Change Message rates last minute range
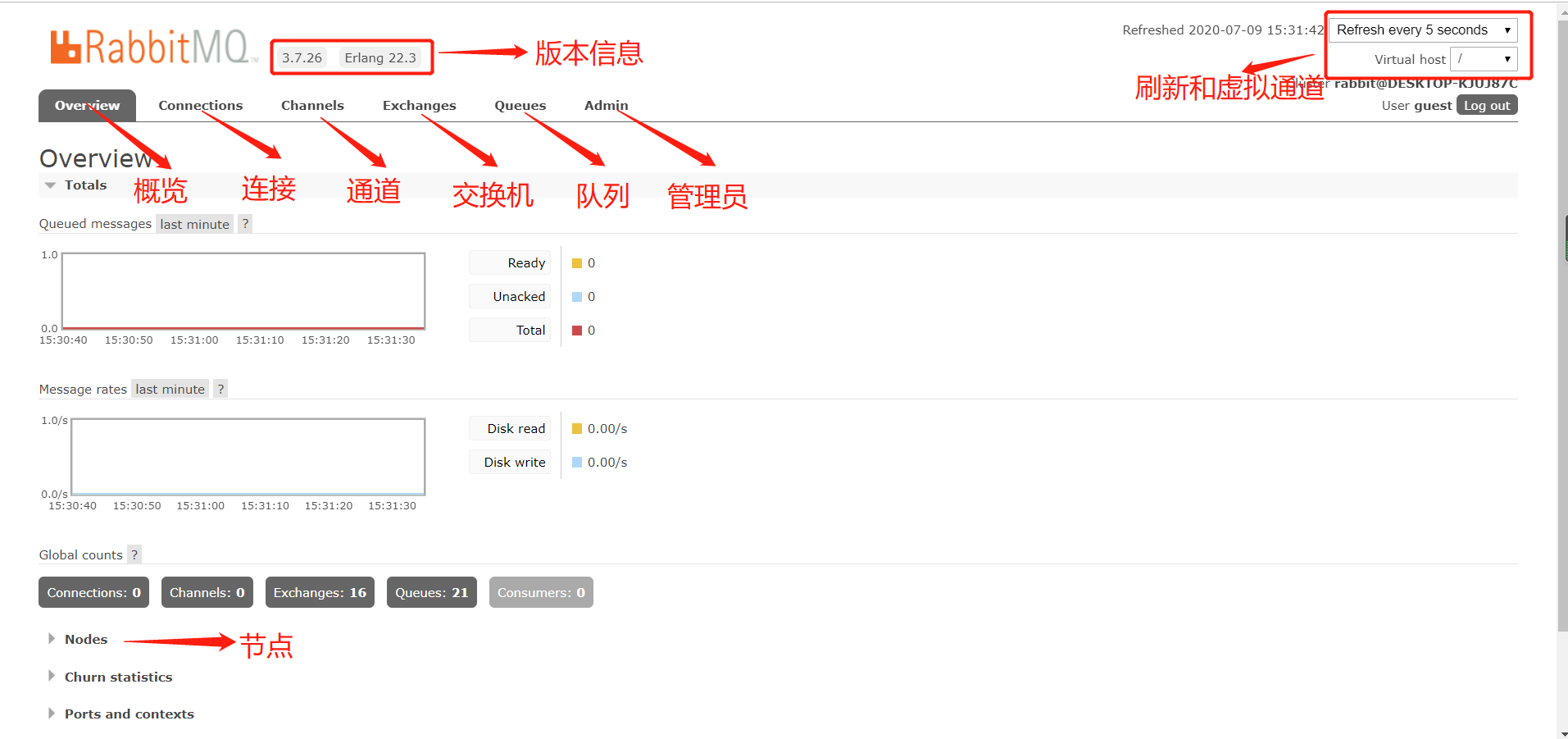This screenshot has height=739, width=1568. (170, 389)
